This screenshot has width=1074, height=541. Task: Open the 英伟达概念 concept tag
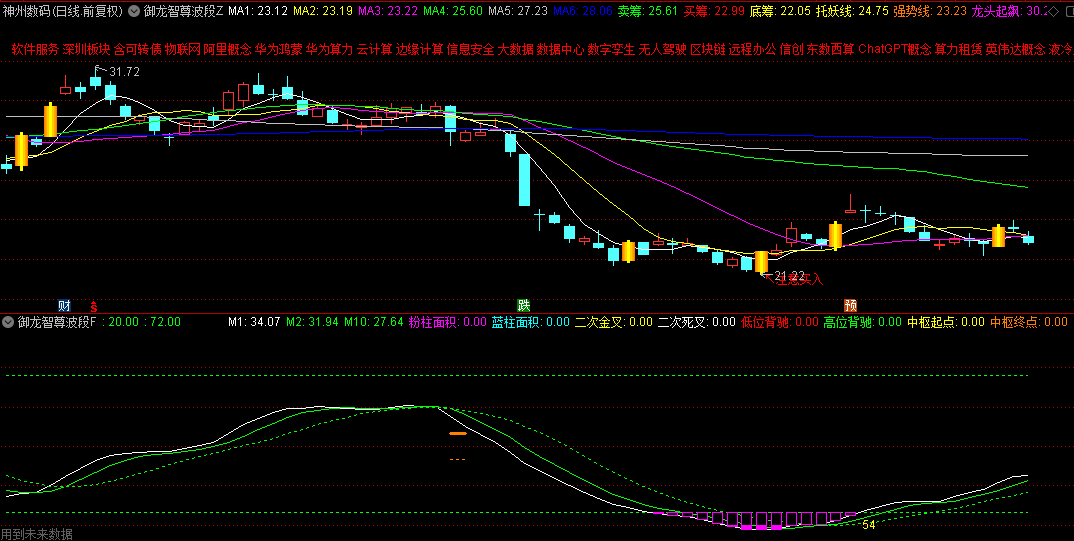point(1016,49)
